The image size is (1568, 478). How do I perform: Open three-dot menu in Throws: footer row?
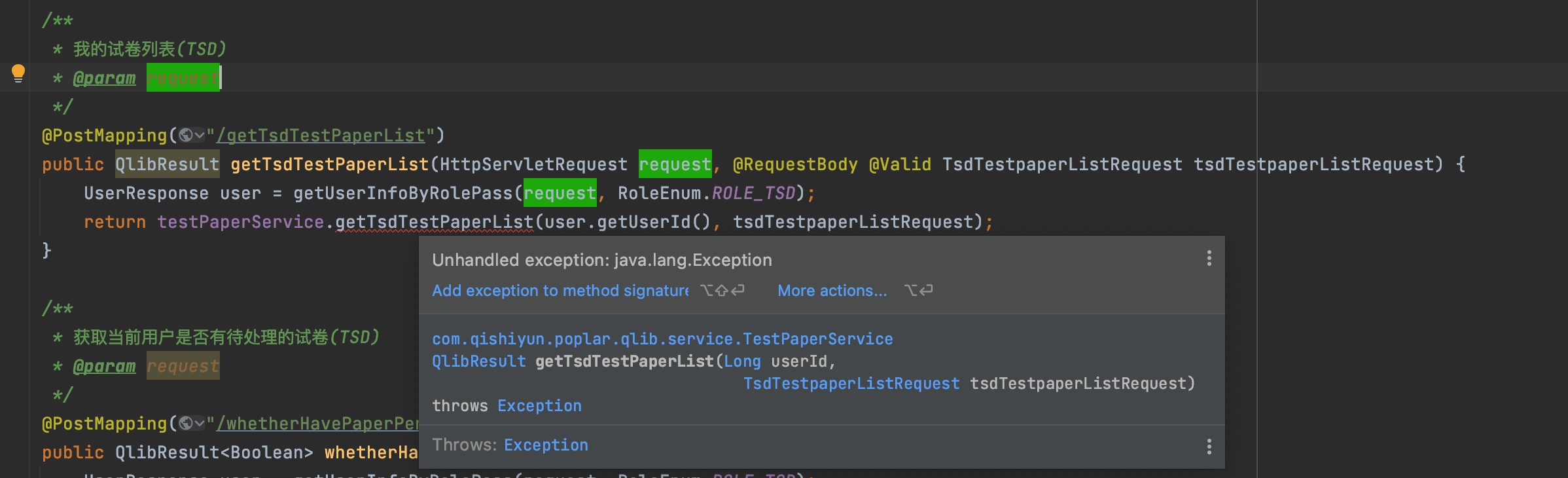(1209, 447)
